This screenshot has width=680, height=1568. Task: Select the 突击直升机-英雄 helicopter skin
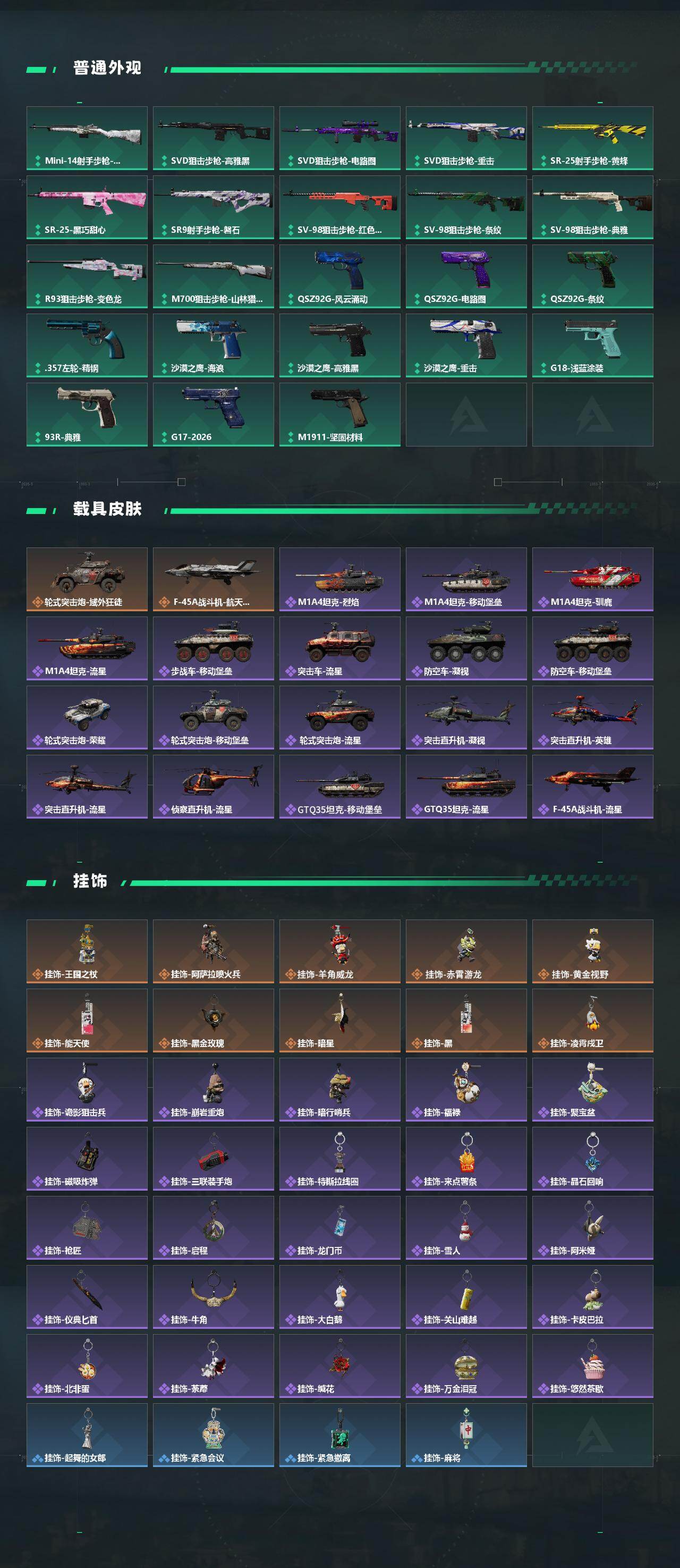[x=593, y=718]
